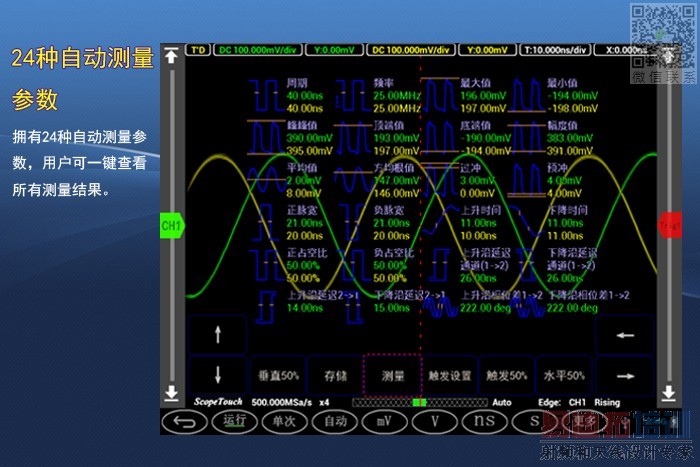Screen dimensions: 700x467
Task: Select the preshoot (预冲) icon
Action: click(527, 180)
